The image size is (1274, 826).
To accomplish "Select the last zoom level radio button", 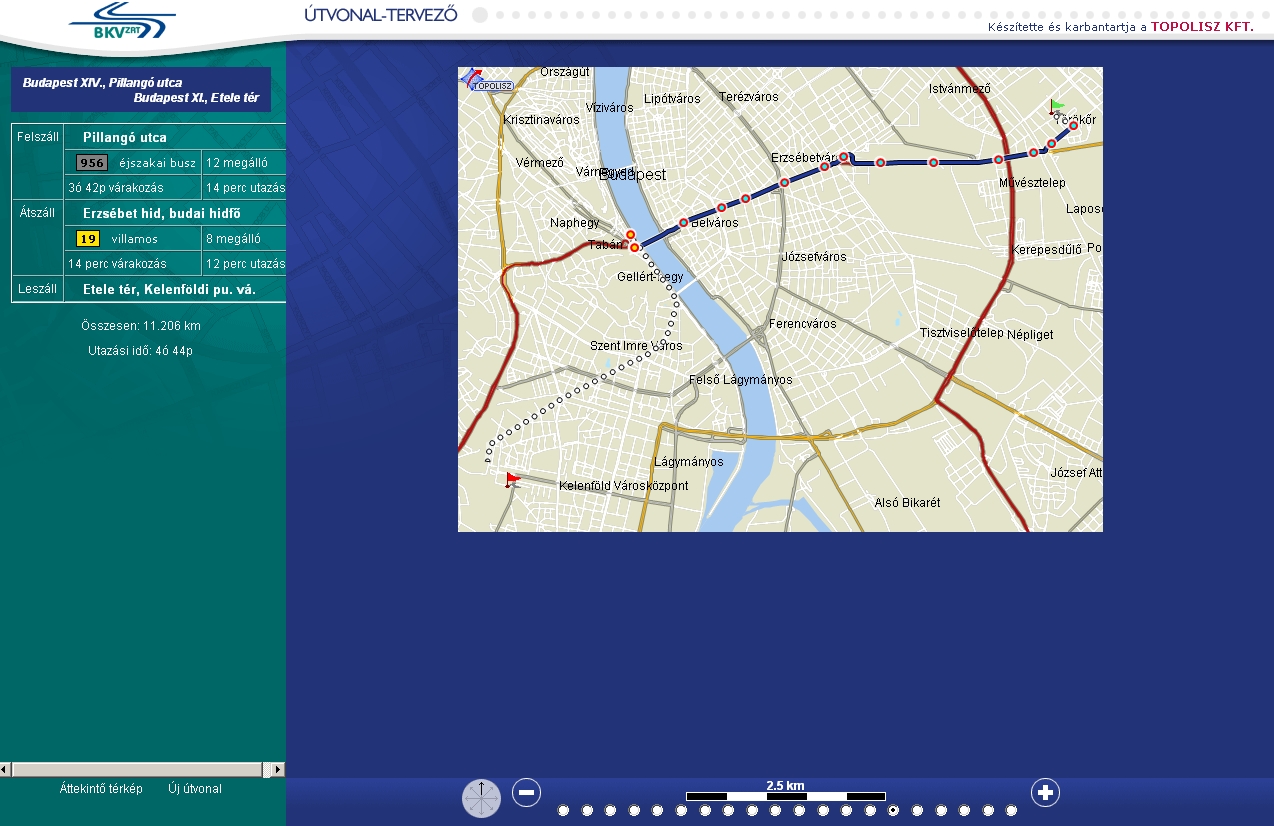I will pyautogui.click(x=1011, y=811).
